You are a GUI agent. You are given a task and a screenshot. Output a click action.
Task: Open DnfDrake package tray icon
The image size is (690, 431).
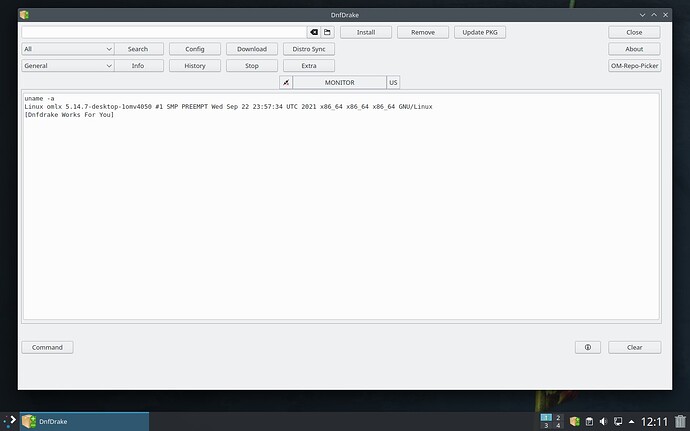coord(574,421)
